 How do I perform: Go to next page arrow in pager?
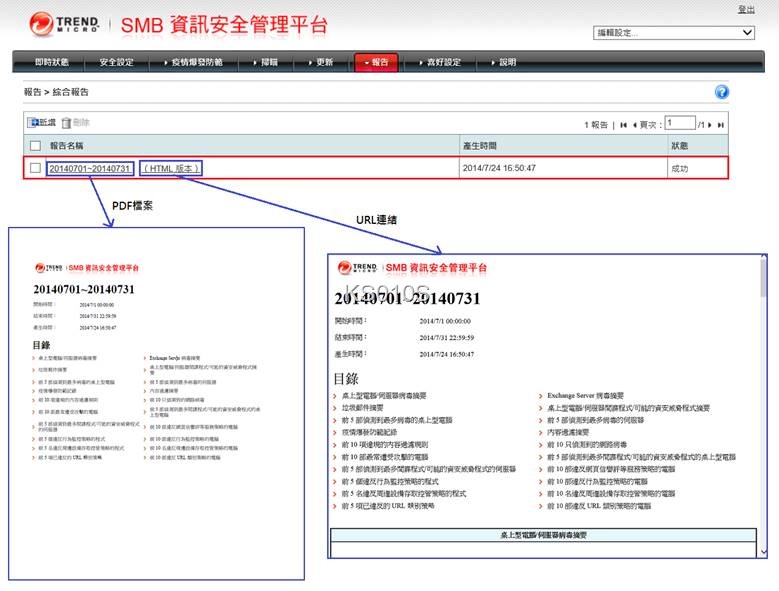point(709,125)
